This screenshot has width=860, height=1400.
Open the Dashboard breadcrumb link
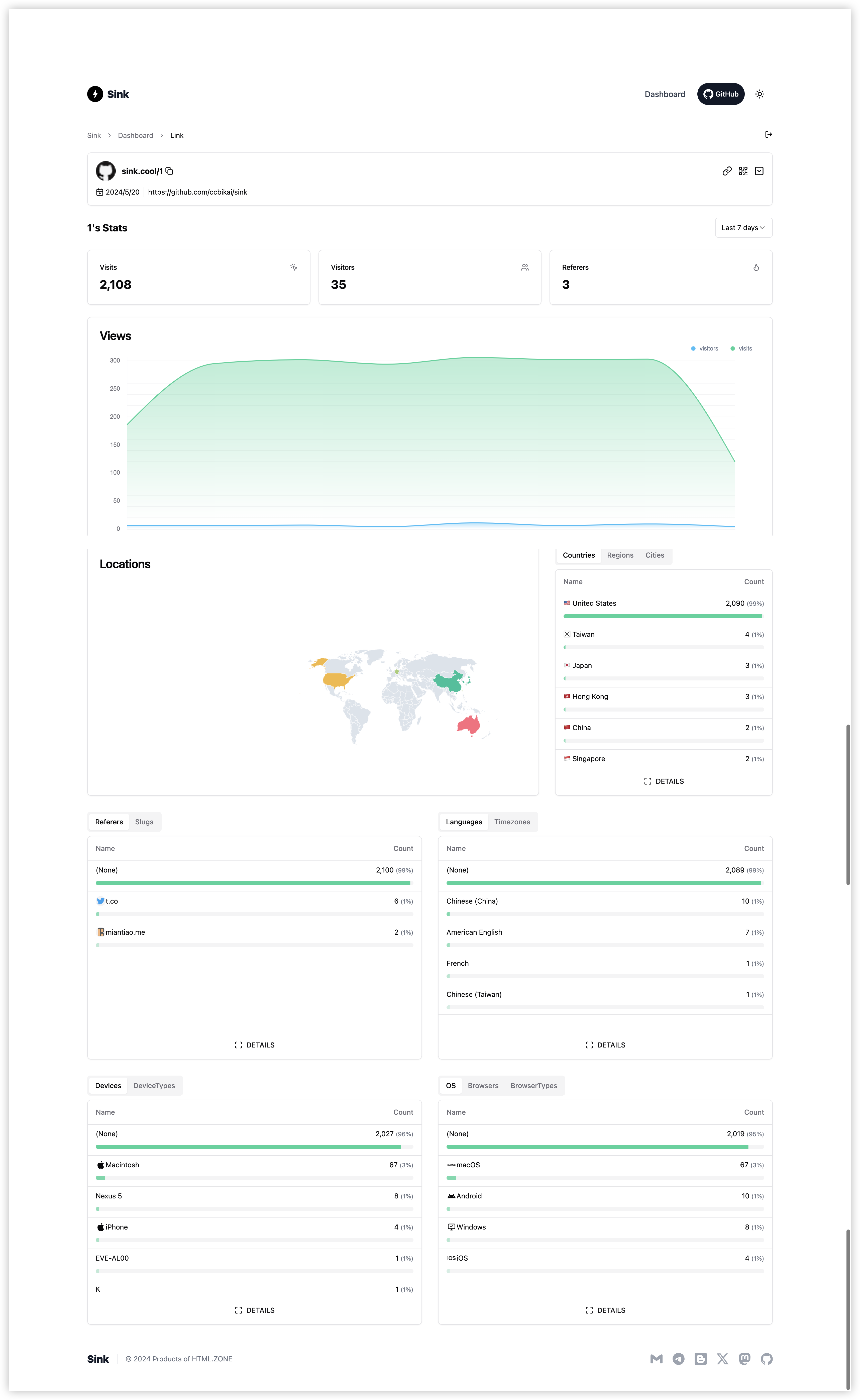[x=135, y=135]
